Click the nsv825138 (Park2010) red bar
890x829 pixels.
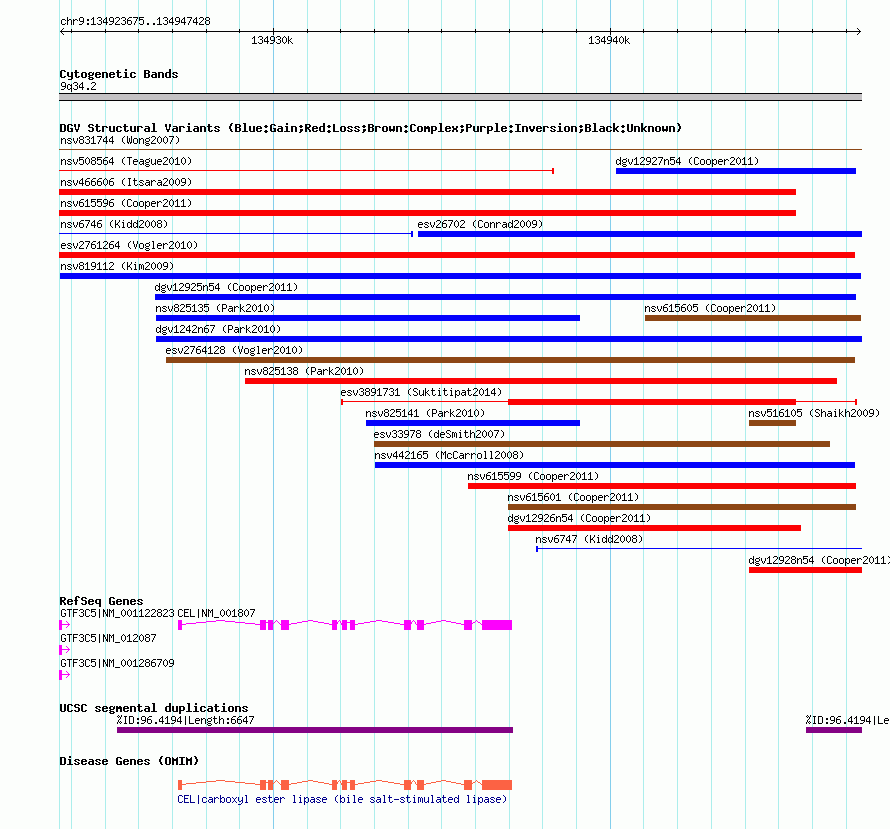click(541, 381)
